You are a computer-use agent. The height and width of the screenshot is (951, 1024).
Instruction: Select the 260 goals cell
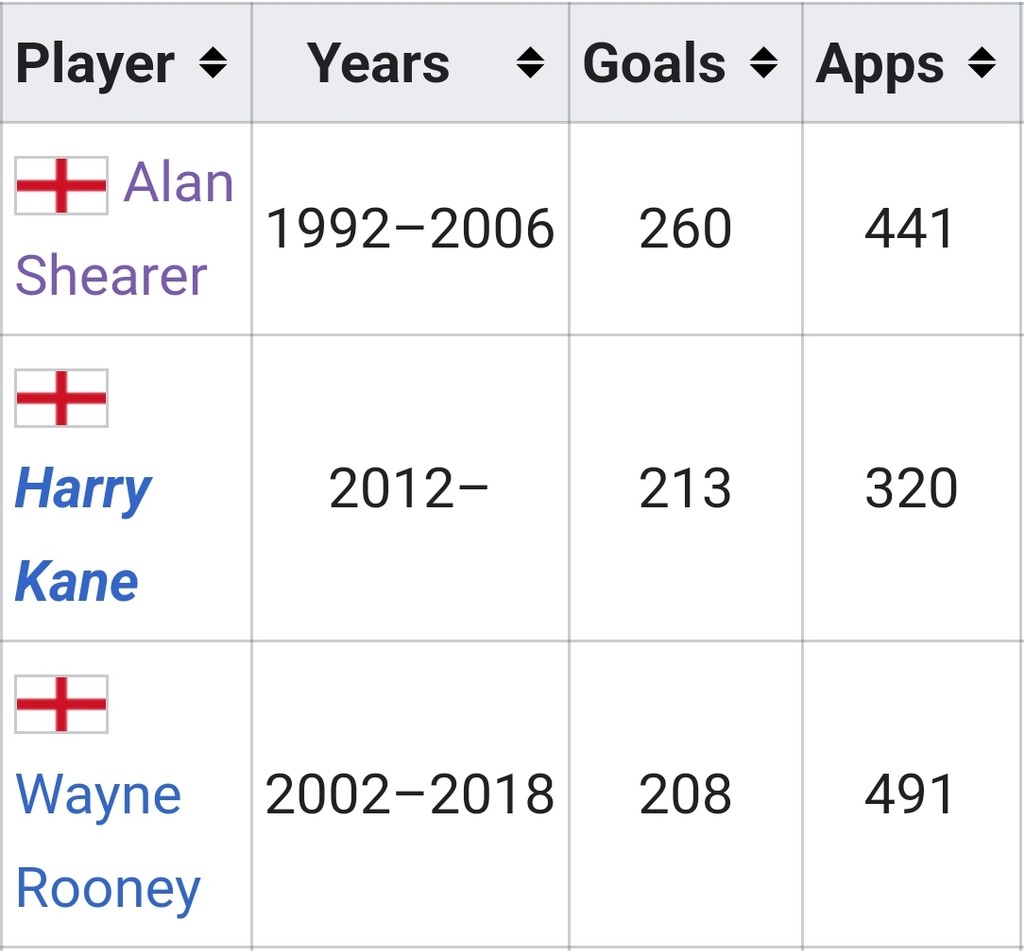686,229
